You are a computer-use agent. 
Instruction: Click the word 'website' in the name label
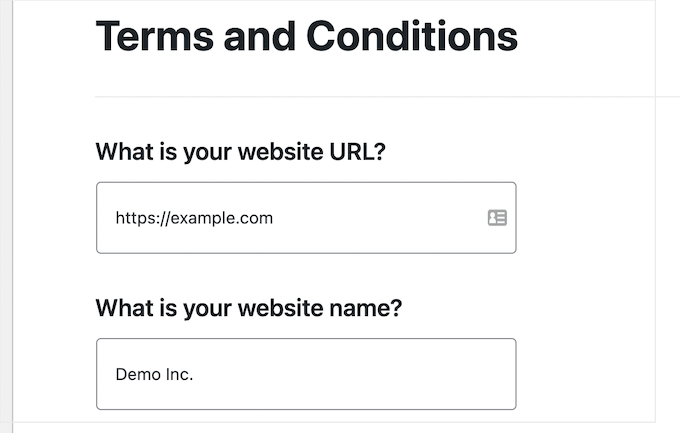280,308
